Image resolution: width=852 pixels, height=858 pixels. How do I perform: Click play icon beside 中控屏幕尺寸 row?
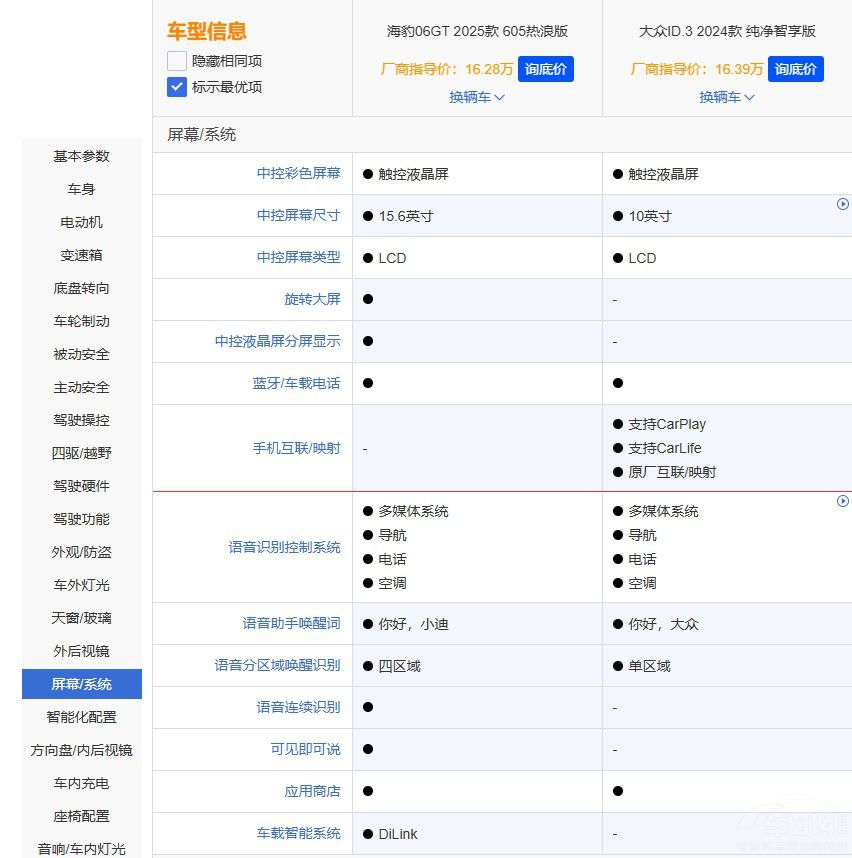click(842, 204)
